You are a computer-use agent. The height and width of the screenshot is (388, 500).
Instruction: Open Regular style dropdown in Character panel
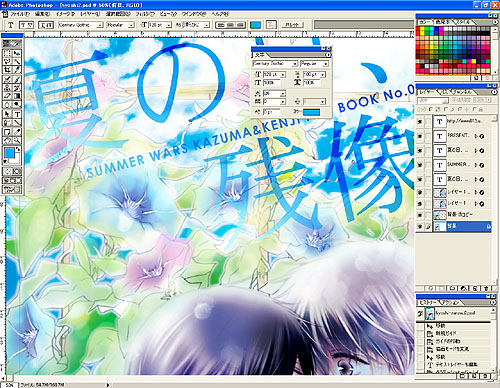click(x=326, y=64)
